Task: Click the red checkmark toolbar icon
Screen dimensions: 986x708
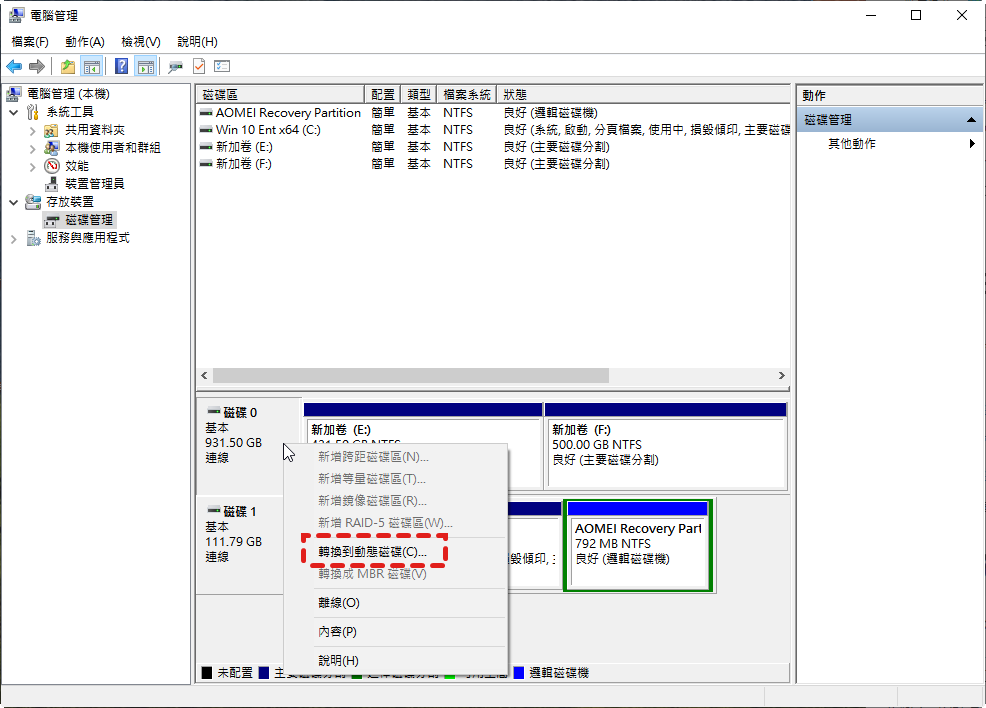Action: pos(199,66)
